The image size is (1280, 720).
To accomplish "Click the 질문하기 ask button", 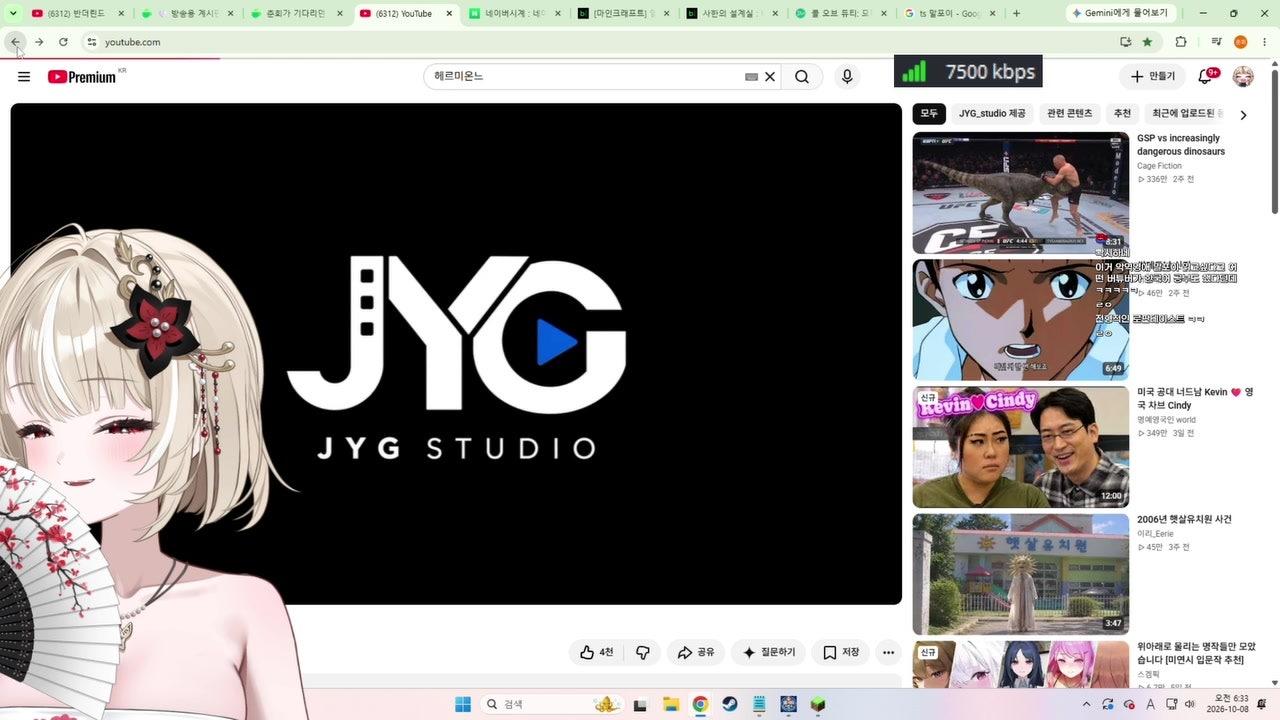I will [x=768, y=652].
